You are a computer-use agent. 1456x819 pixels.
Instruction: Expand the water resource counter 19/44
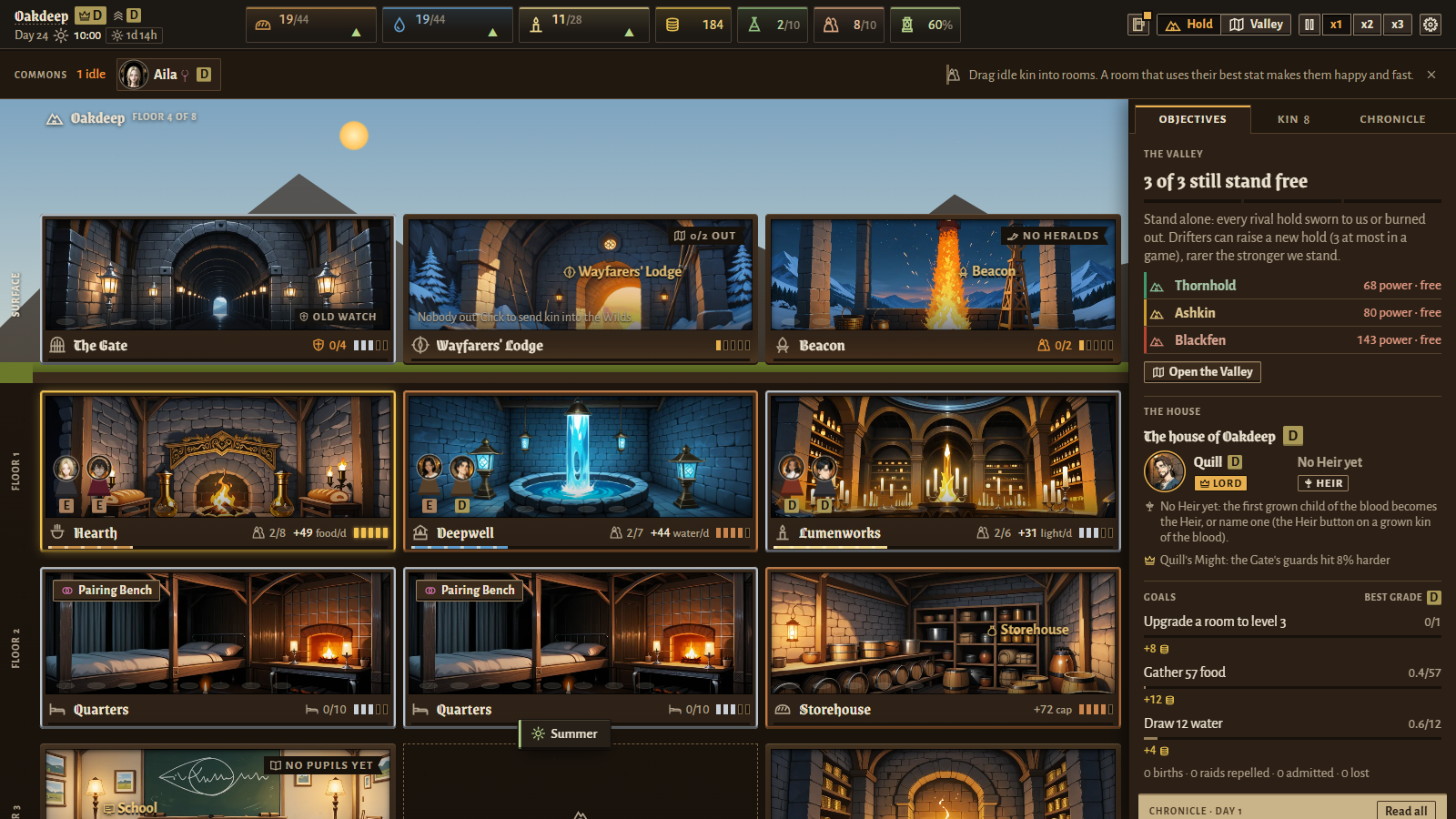click(447, 25)
